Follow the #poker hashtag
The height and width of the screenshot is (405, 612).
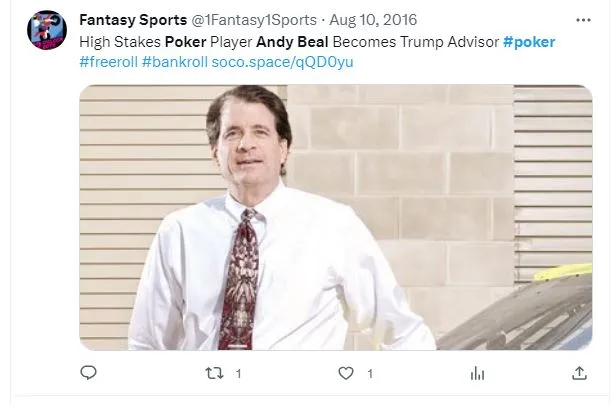(529, 42)
